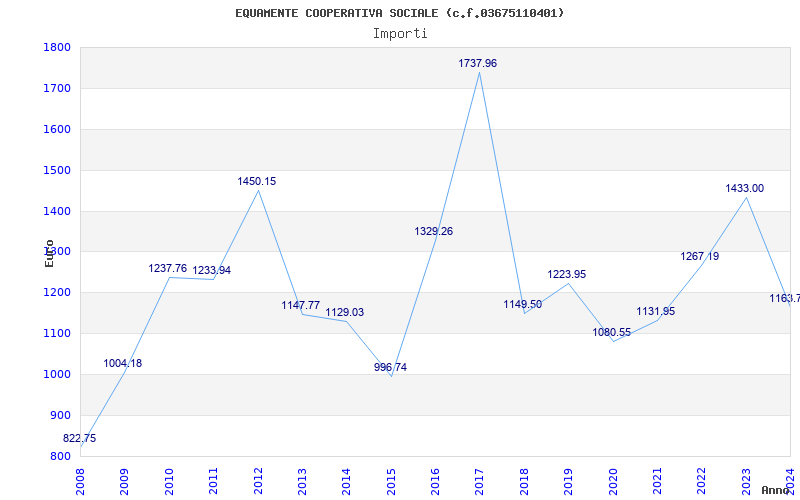
Task: Click the 1800 y-axis tick label
Action: tap(56, 47)
